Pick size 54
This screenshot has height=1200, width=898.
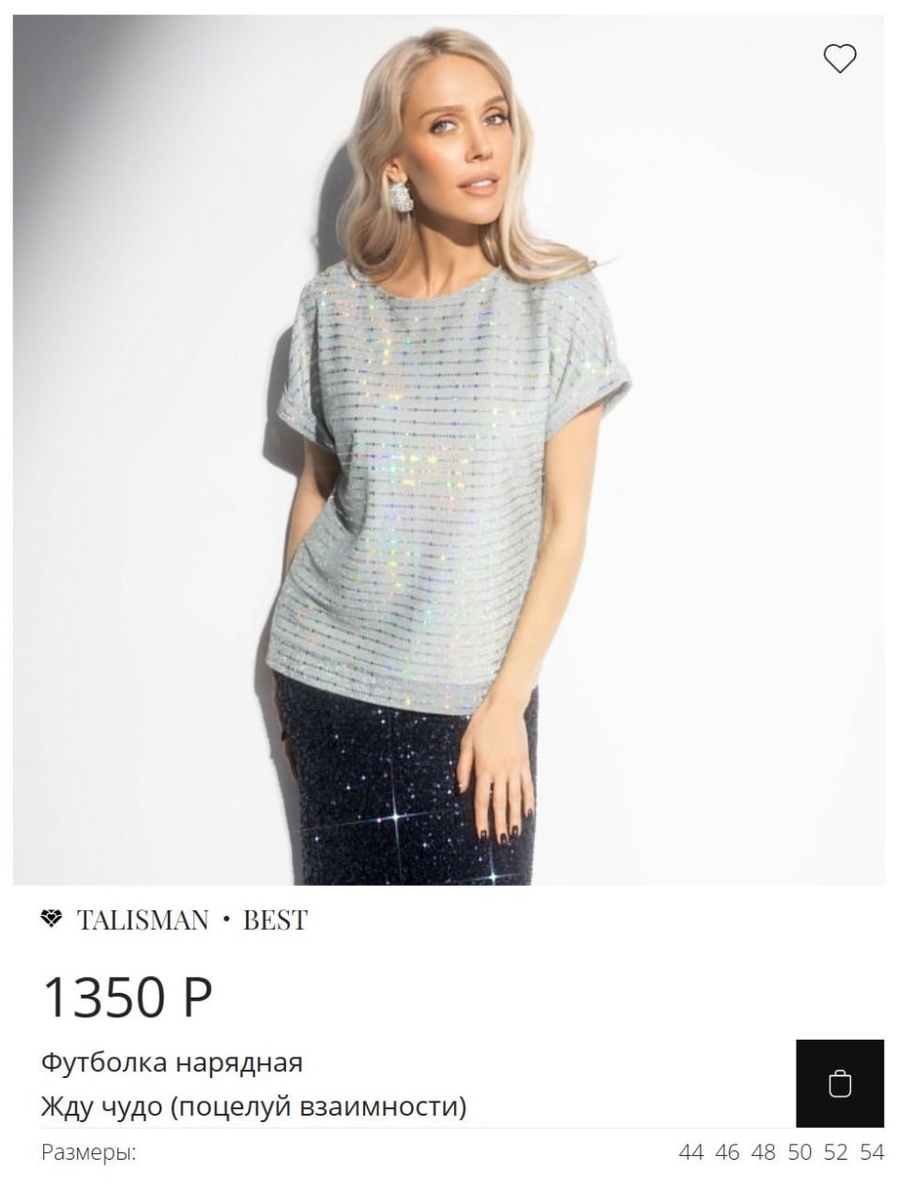[x=872, y=1153]
